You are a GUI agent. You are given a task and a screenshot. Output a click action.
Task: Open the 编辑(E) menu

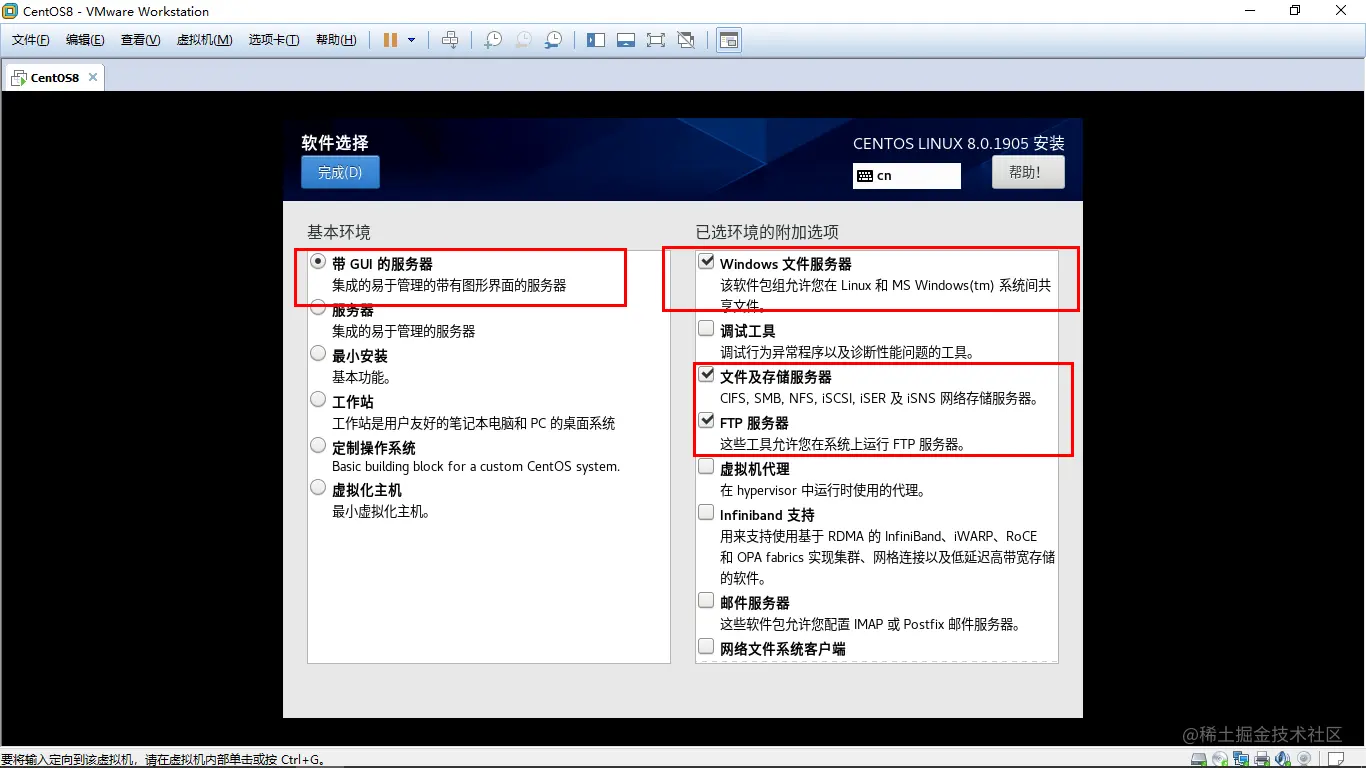pos(85,40)
